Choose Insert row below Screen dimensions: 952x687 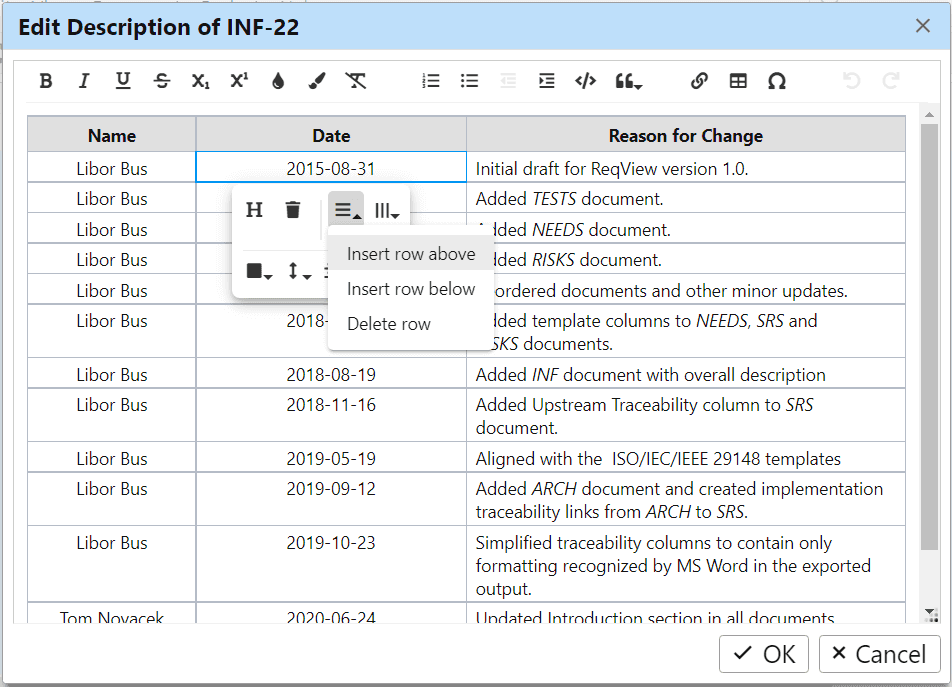(411, 289)
